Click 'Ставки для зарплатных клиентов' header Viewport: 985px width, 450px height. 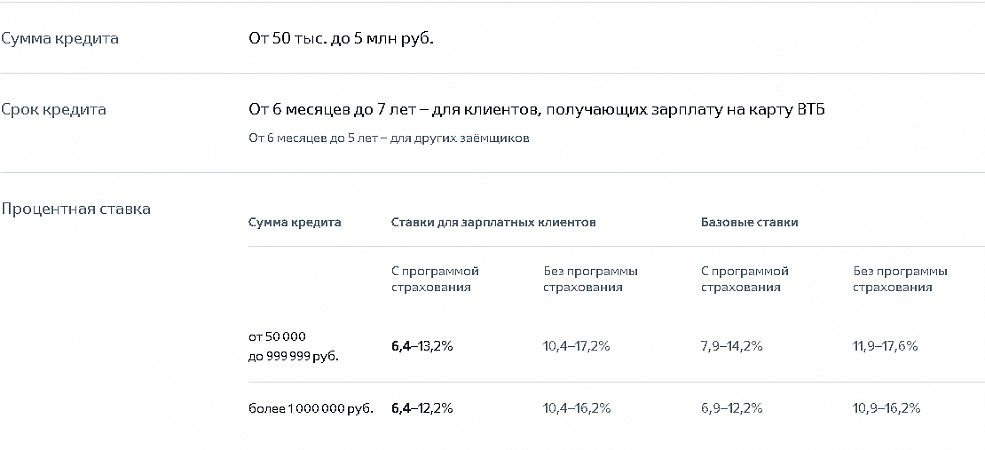click(493, 222)
